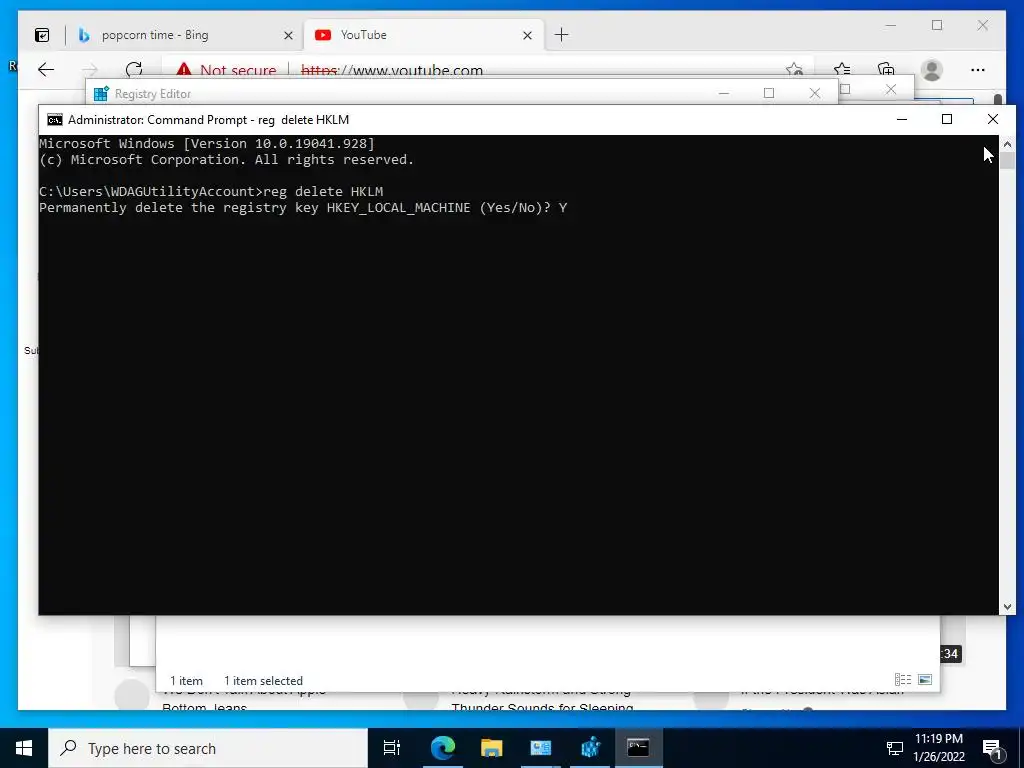
Task: Minimize the Edge browser window
Action: [891, 25]
